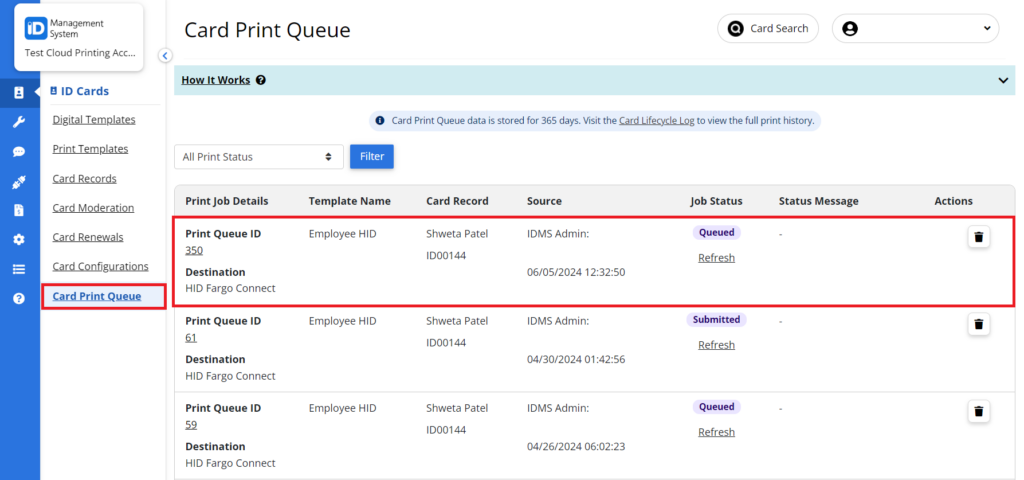
Task: Open the Card Lifecycle Log link
Action: tap(656, 121)
